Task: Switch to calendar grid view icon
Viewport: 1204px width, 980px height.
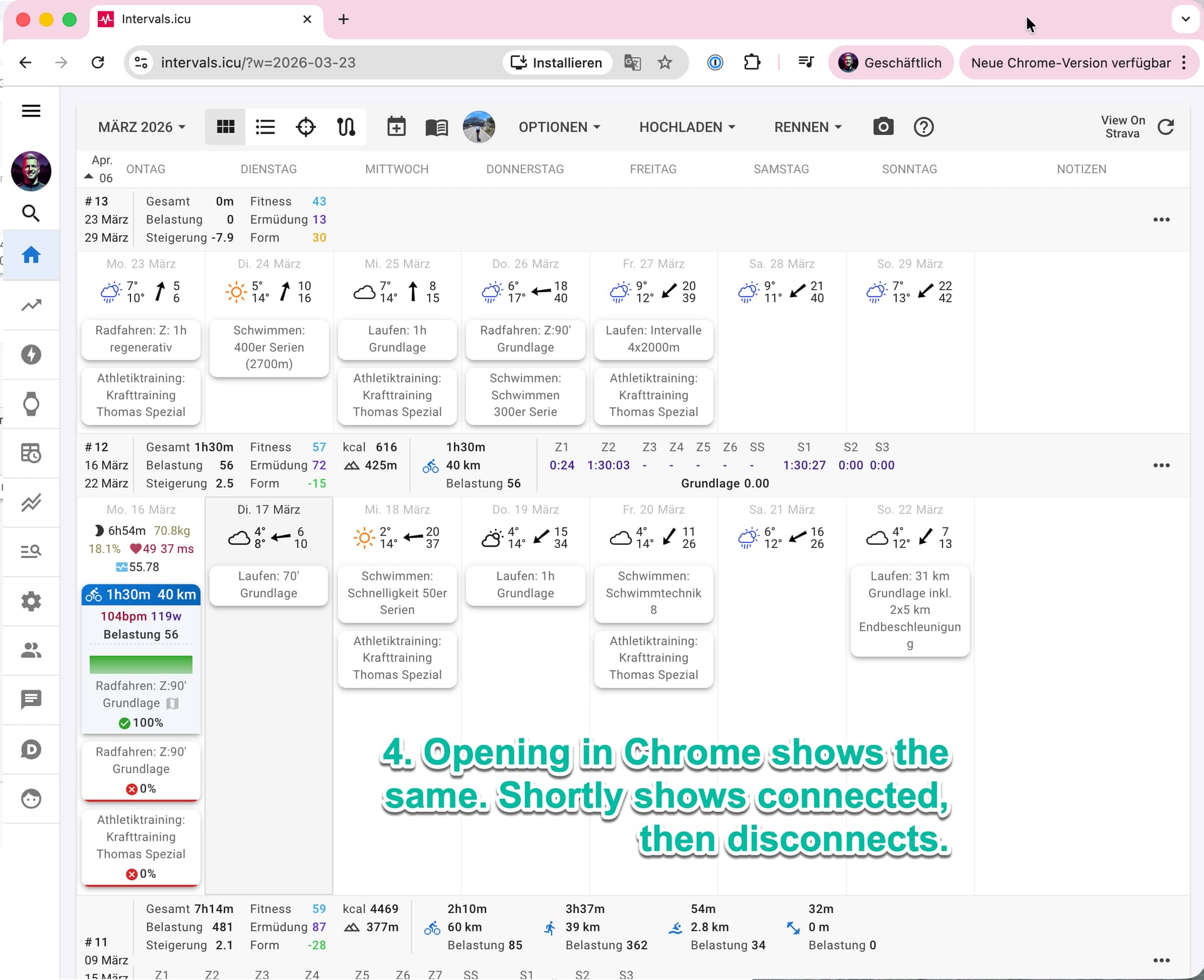Action: click(x=225, y=127)
